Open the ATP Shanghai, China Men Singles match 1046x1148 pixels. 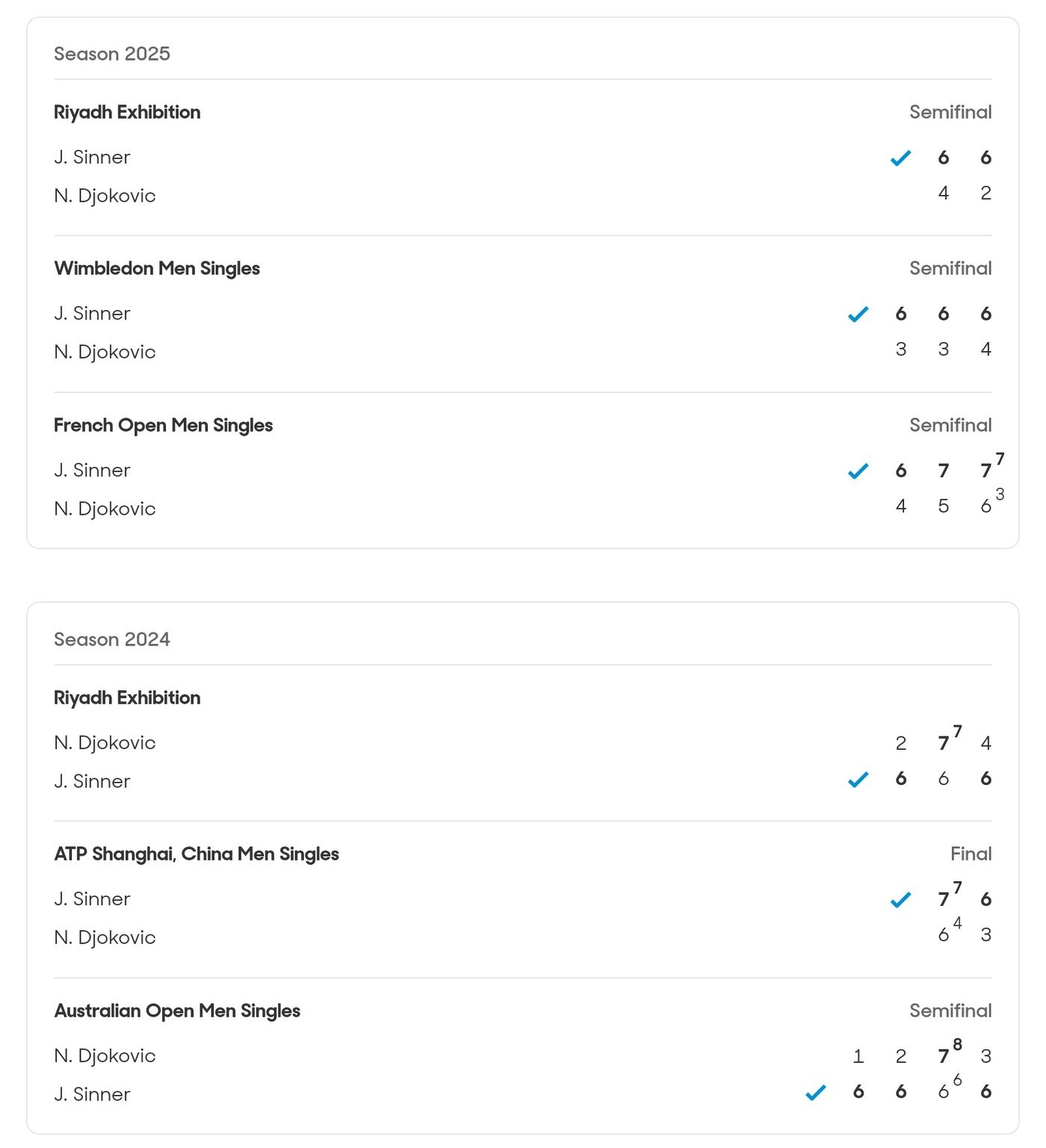[x=196, y=854]
